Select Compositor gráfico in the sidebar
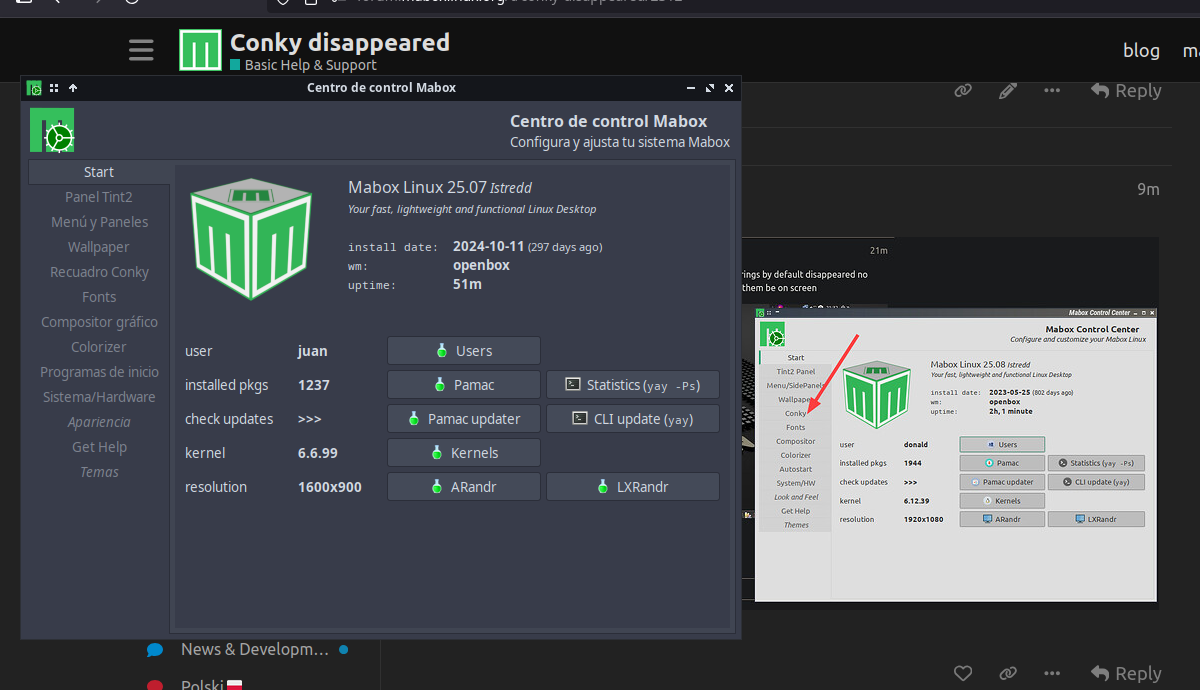1200x690 pixels. (x=99, y=322)
